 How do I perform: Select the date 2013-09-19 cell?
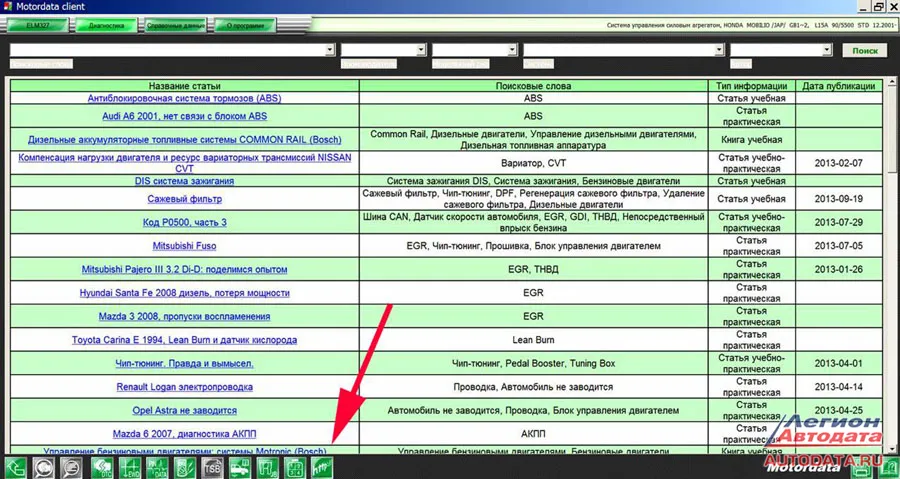pyautogui.click(x=839, y=199)
